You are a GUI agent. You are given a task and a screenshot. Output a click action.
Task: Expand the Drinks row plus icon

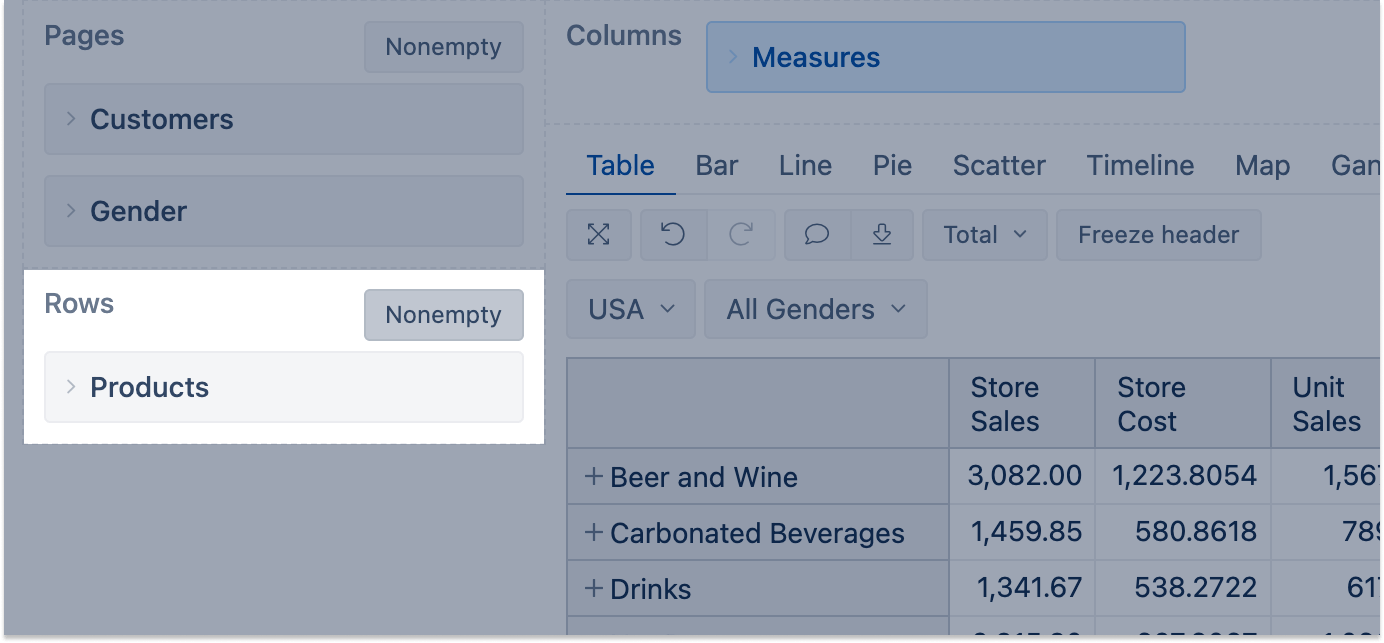tap(594, 589)
